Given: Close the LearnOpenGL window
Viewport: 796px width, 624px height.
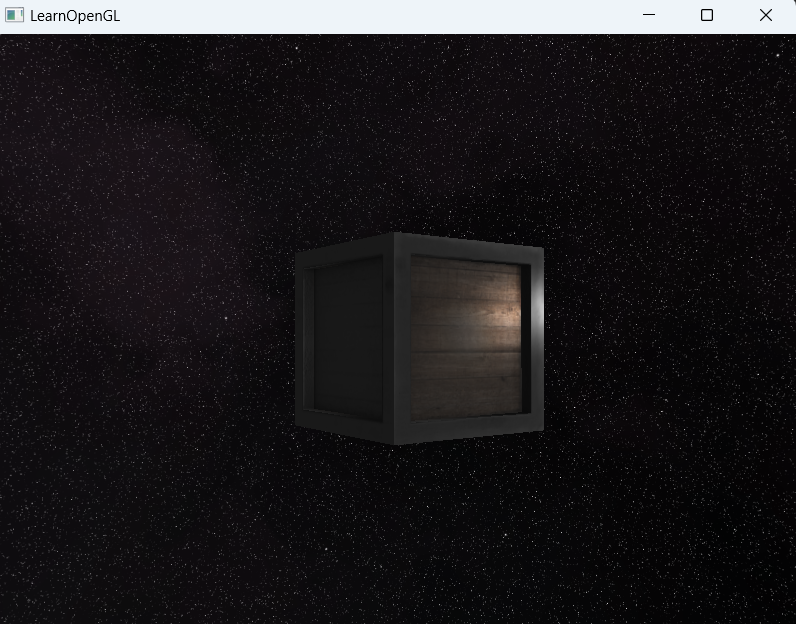Looking at the screenshot, I should click(766, 15).
